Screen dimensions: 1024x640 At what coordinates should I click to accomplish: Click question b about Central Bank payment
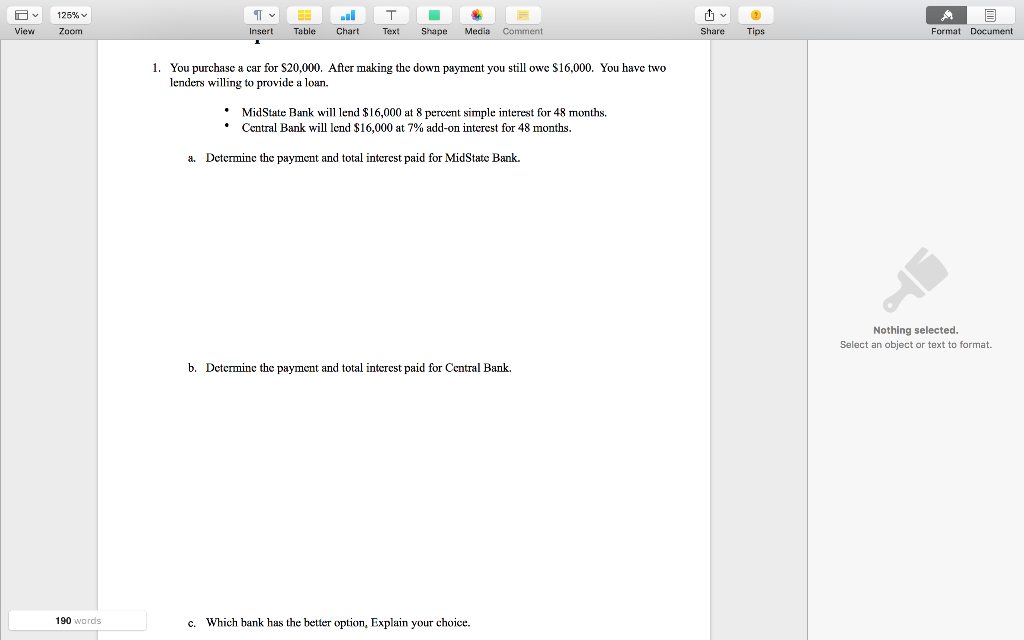coord(359,368)
